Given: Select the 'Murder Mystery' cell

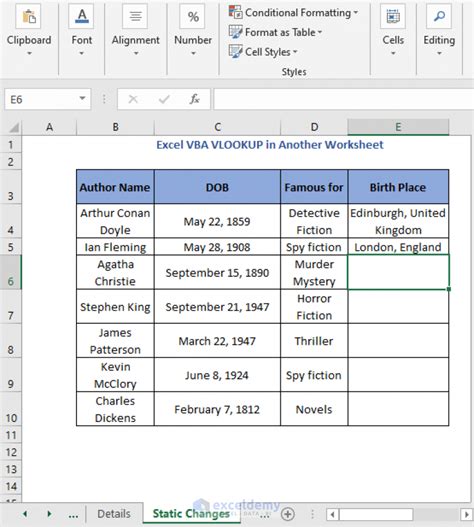Looking at the screenshot, I should 314,272.
